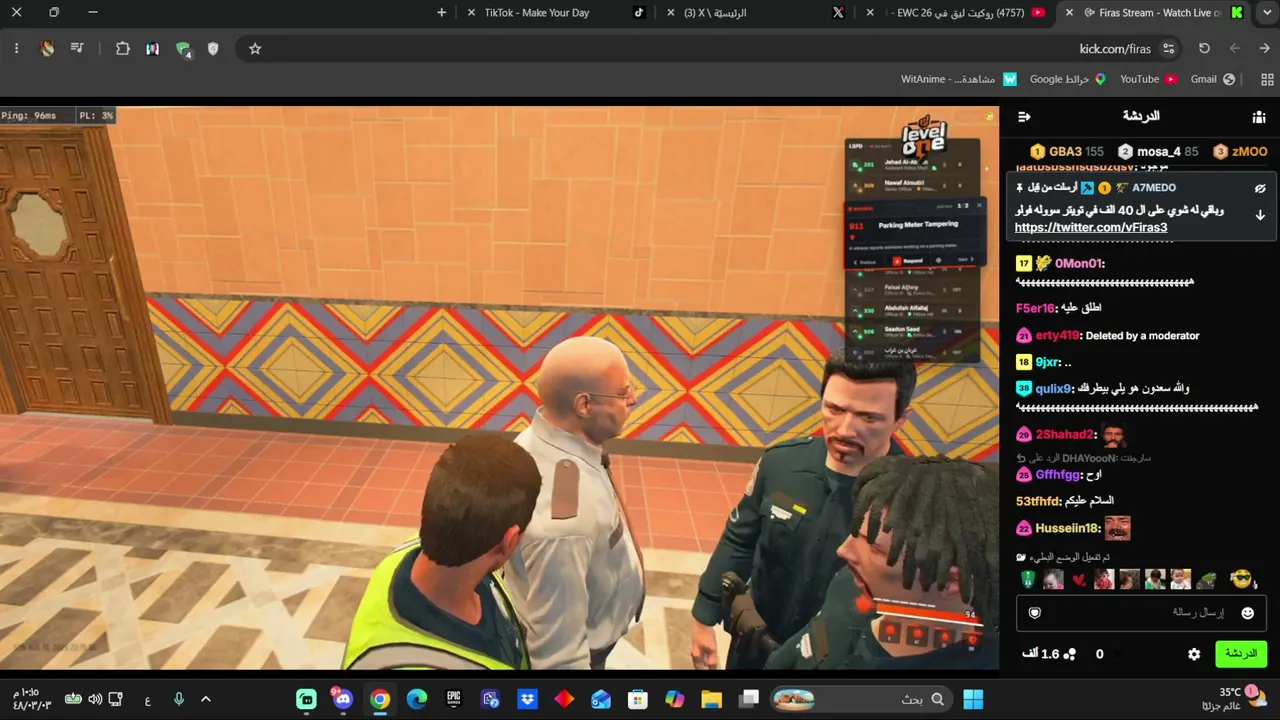The image size is (1280, 720).
Task: Open the YouTube bookmark
Action: pos(1148,79)
